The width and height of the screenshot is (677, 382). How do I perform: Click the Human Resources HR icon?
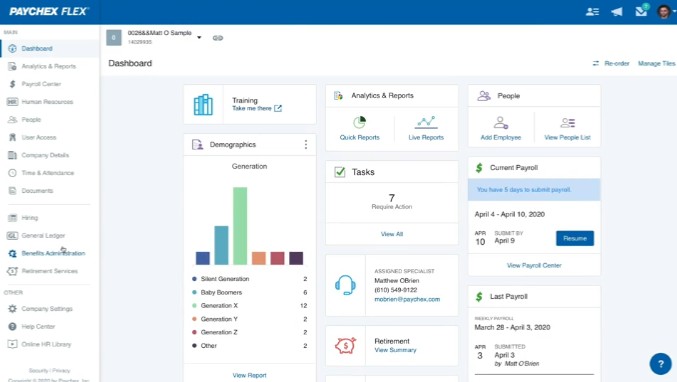click(12, 102)
